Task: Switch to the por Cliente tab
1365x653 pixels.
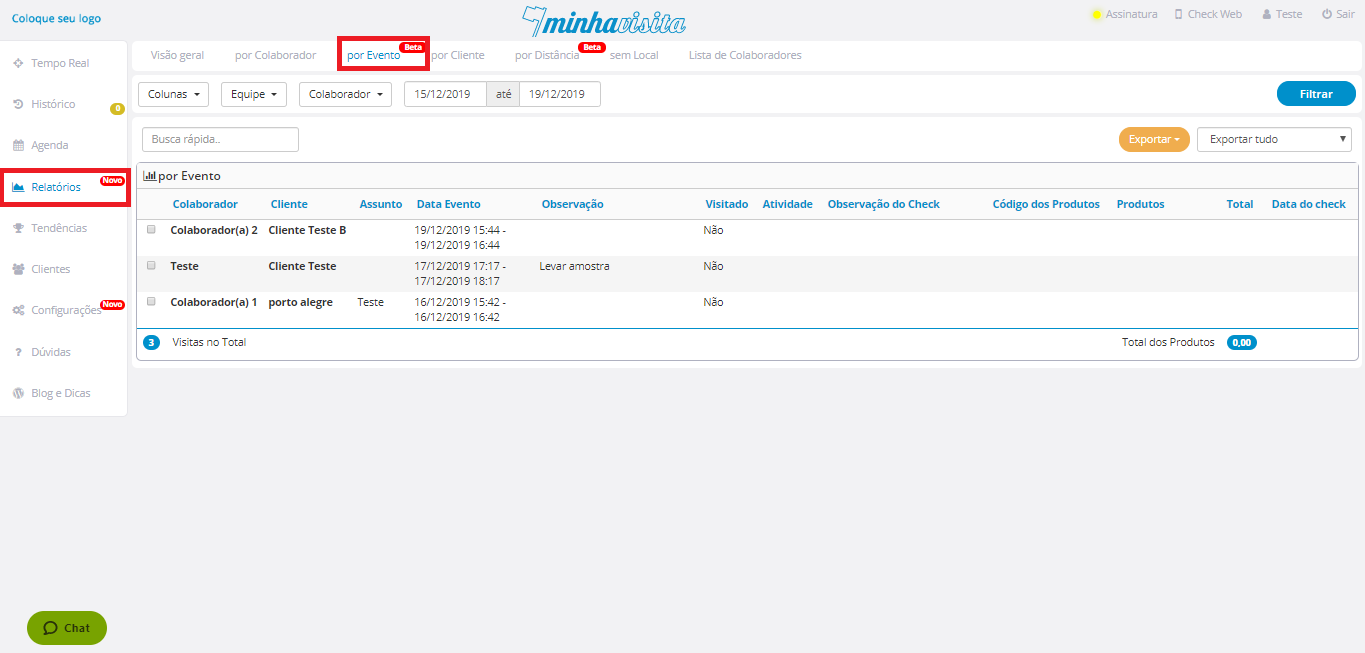Action: 458,55
